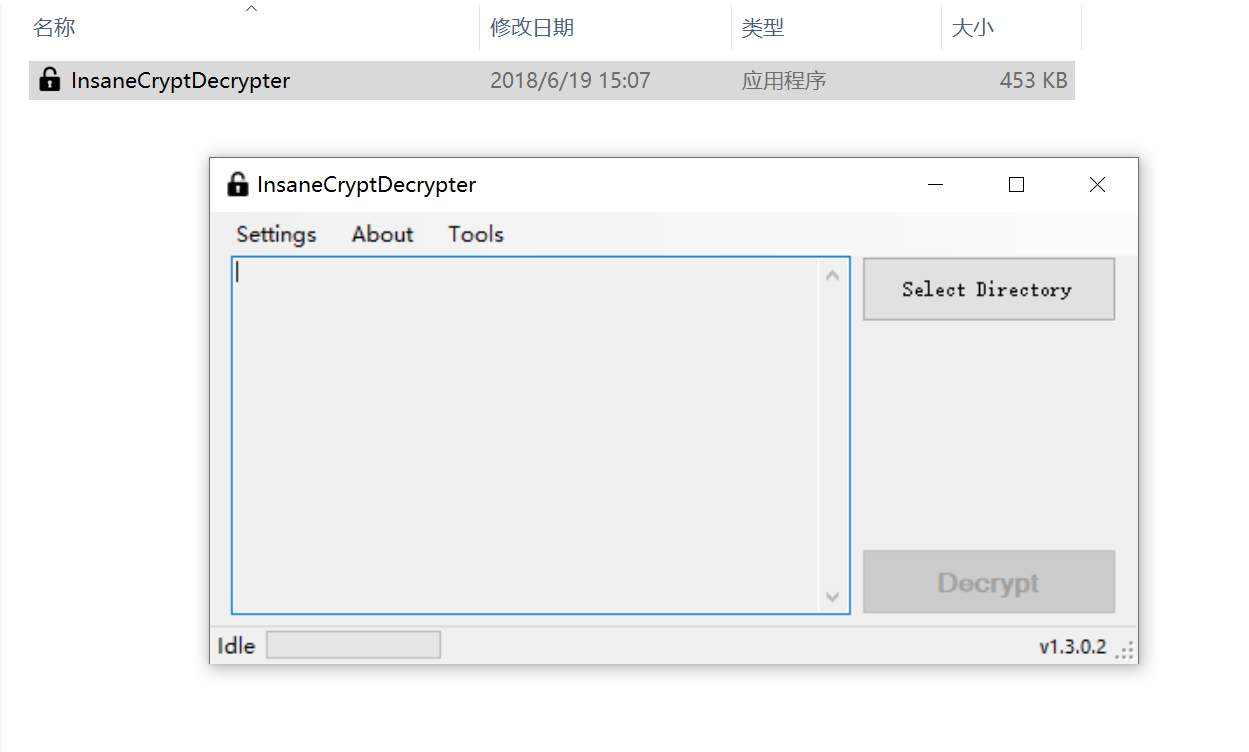
Task: Click the log scrollbar up arrow
Action: click(x=833, y=275)
